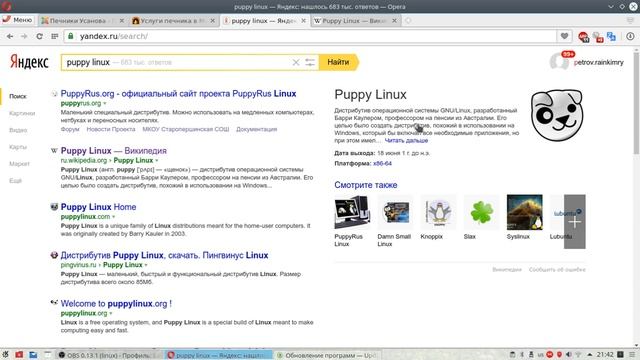Open Обновление программ taskbar window

pos(327,355)
